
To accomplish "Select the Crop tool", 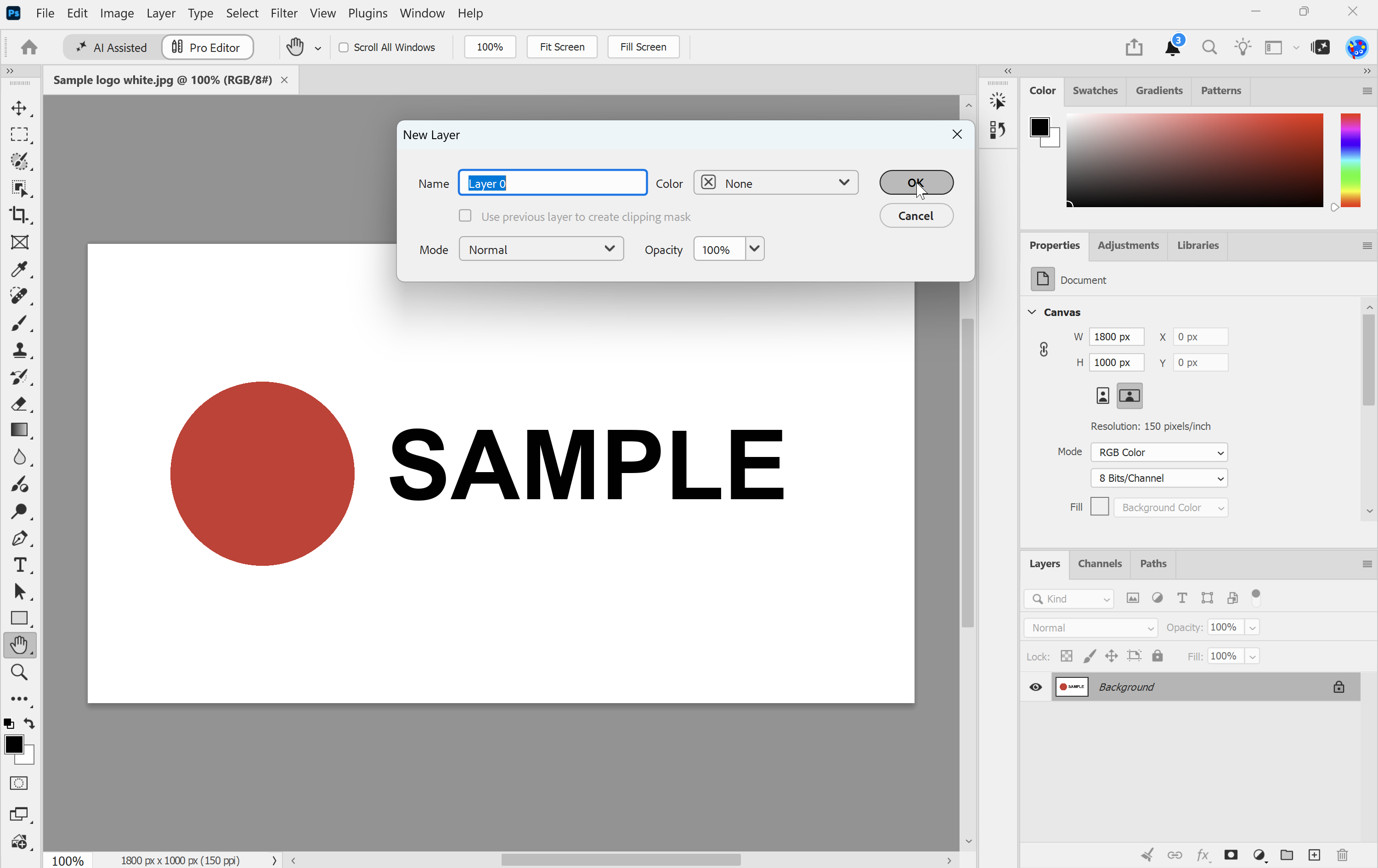I will [x=19, y=215].
